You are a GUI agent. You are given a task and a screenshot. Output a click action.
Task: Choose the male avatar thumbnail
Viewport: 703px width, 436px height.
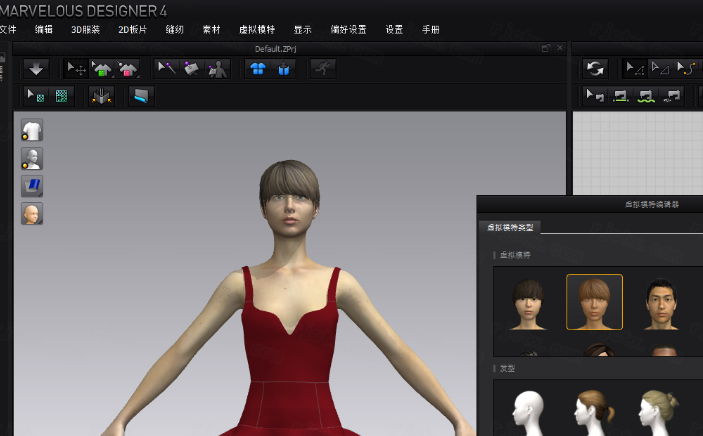661,304
